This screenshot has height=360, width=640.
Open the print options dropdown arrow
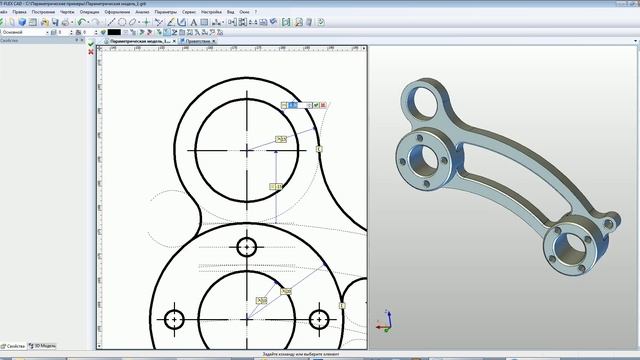(x=72, y=22)
